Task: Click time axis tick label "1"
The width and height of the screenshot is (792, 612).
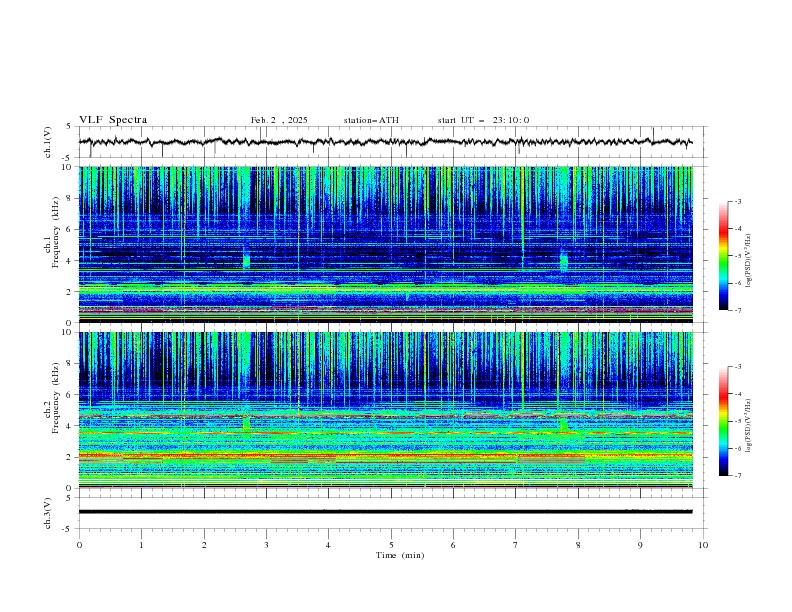Action: pyautogui.click(x=141, y=545)
